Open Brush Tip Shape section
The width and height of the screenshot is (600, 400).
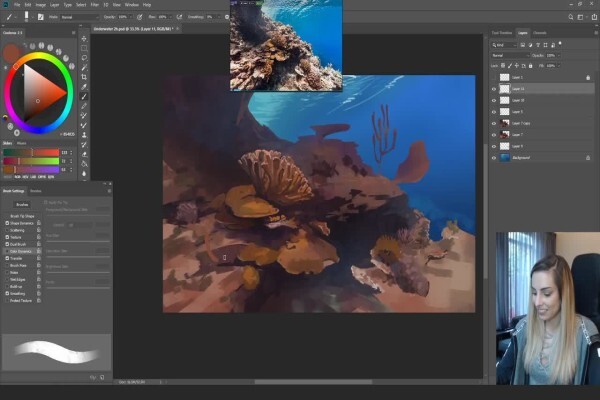click(22, 216)
